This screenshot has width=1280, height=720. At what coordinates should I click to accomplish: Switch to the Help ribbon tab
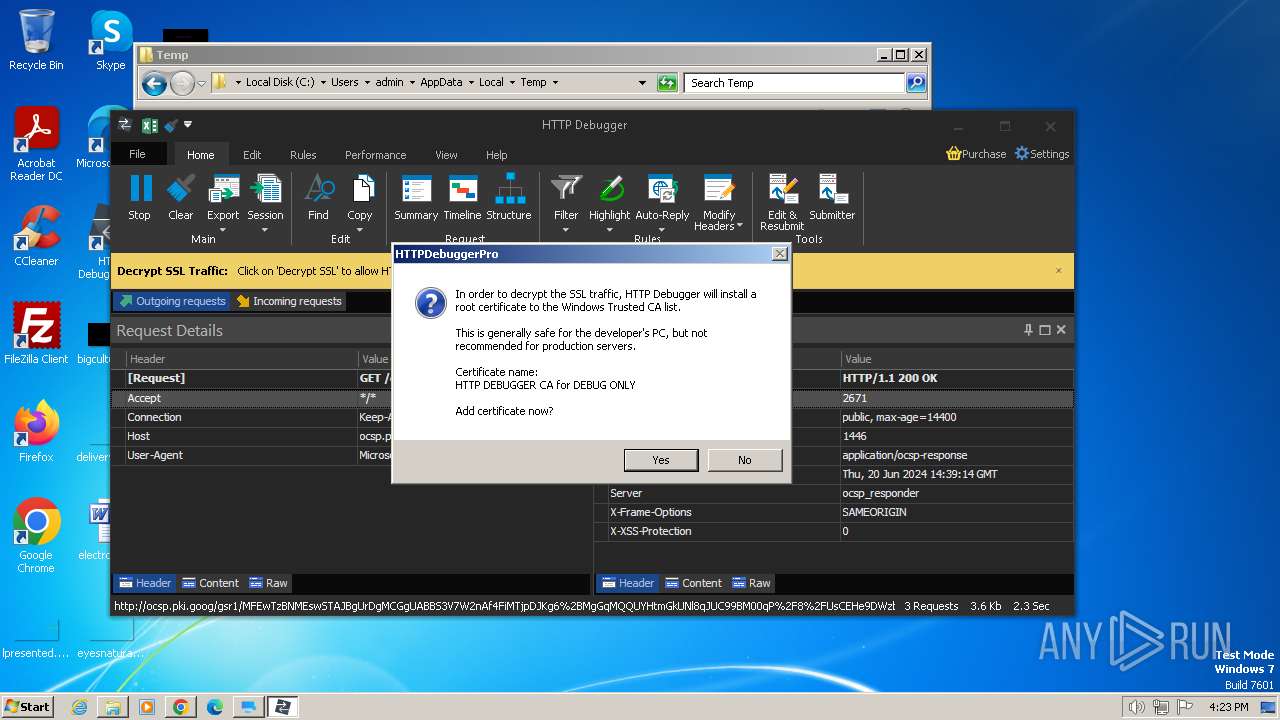497,155
